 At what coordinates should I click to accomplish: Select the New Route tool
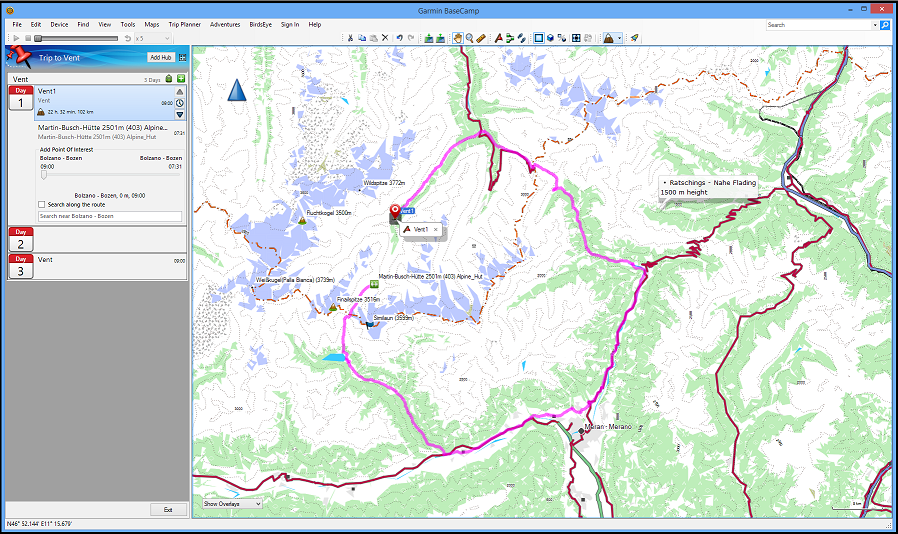click(510, 38)
